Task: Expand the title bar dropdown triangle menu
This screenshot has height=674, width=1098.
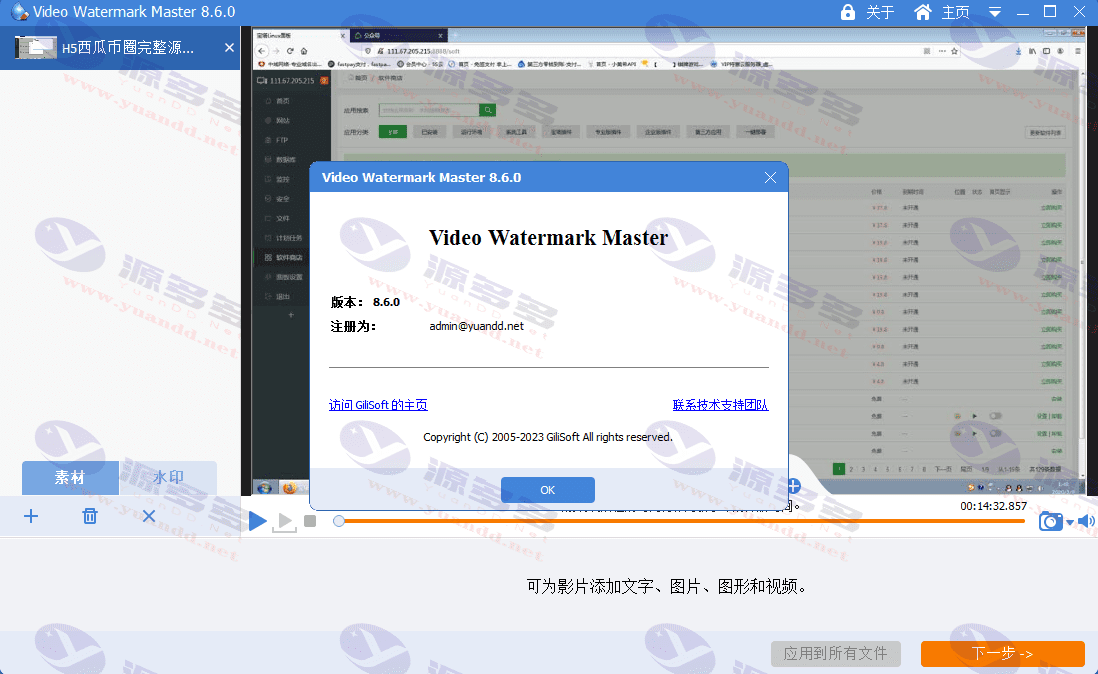Action: [994, 13]
